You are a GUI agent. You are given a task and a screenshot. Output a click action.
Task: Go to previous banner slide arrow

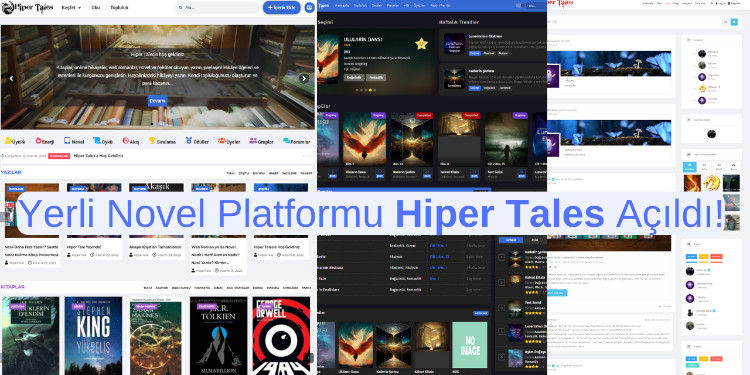[11, 78]
